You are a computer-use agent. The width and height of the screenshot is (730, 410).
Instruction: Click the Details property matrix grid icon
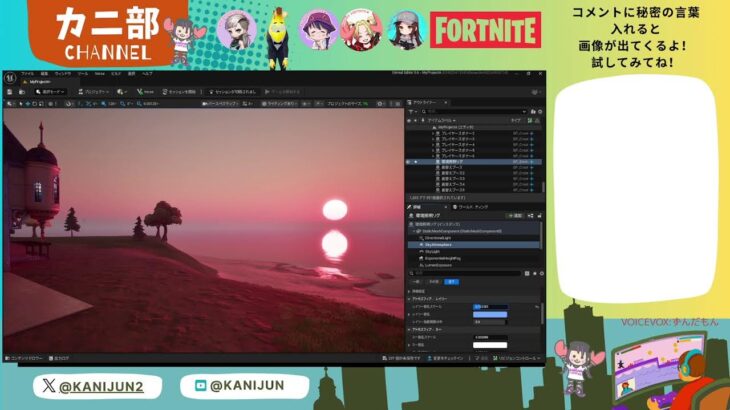point(527,274)
